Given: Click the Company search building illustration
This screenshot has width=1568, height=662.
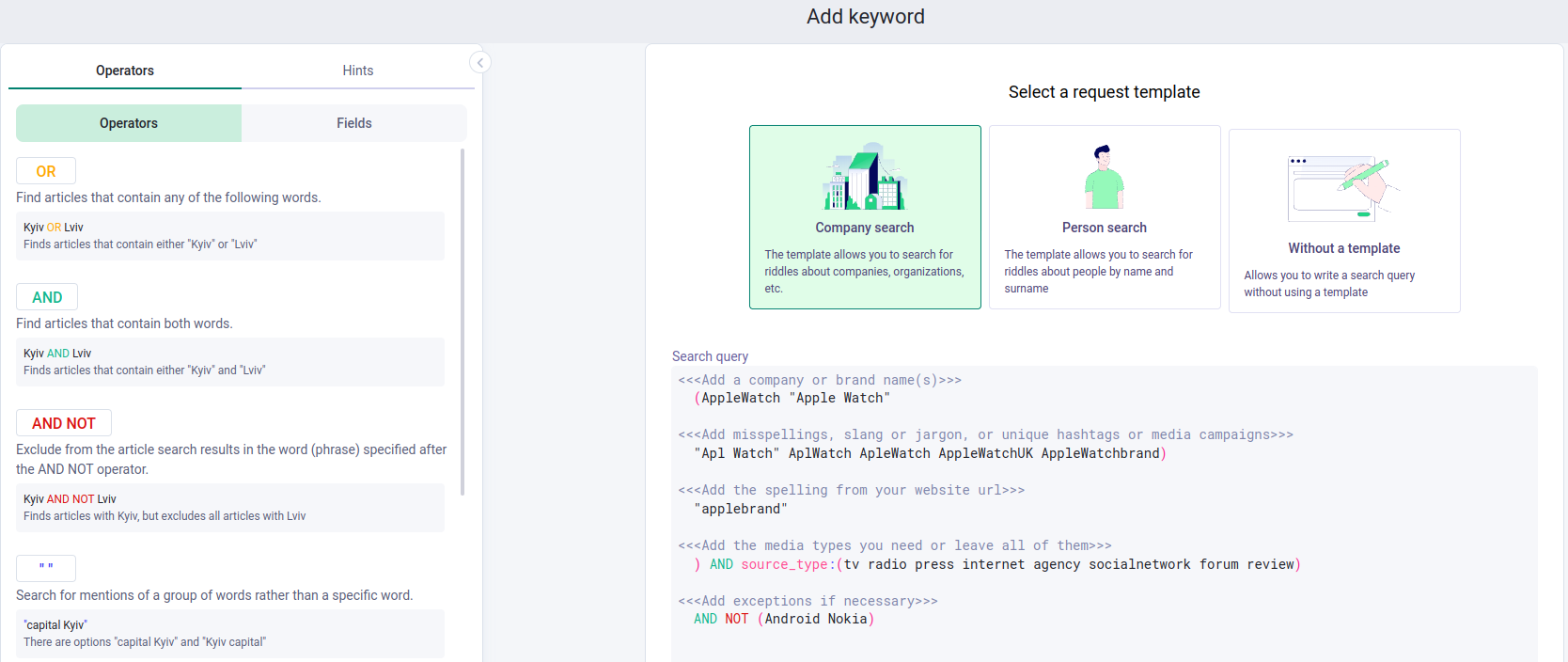Looking at the screenshot, I should tap(865, 177).
